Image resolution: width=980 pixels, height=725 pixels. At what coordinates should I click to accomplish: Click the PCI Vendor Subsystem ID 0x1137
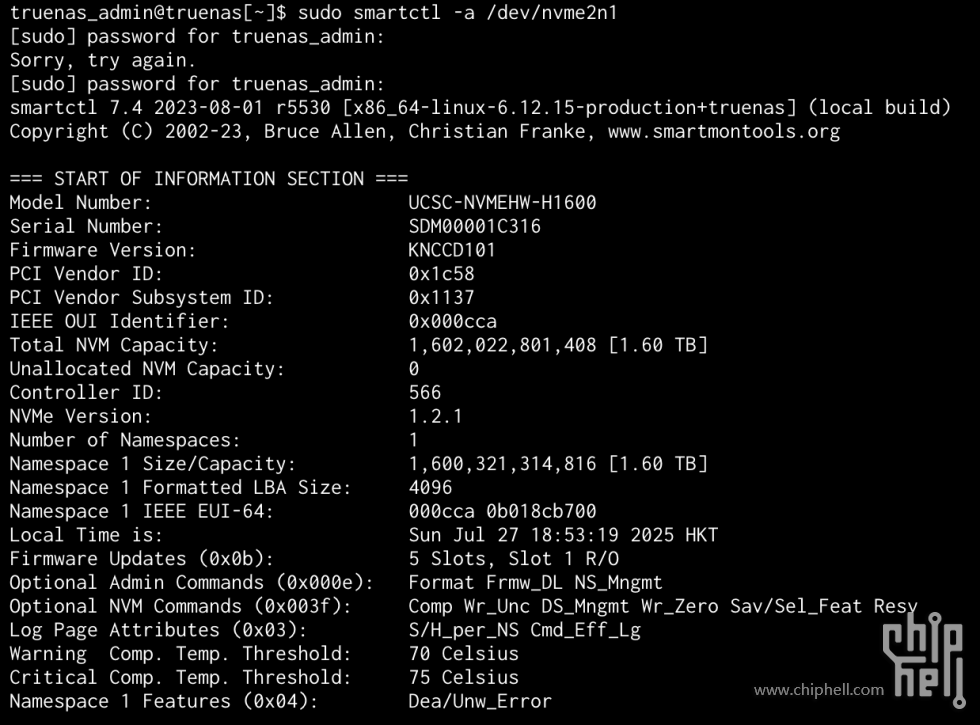click(x=441, y=298)
